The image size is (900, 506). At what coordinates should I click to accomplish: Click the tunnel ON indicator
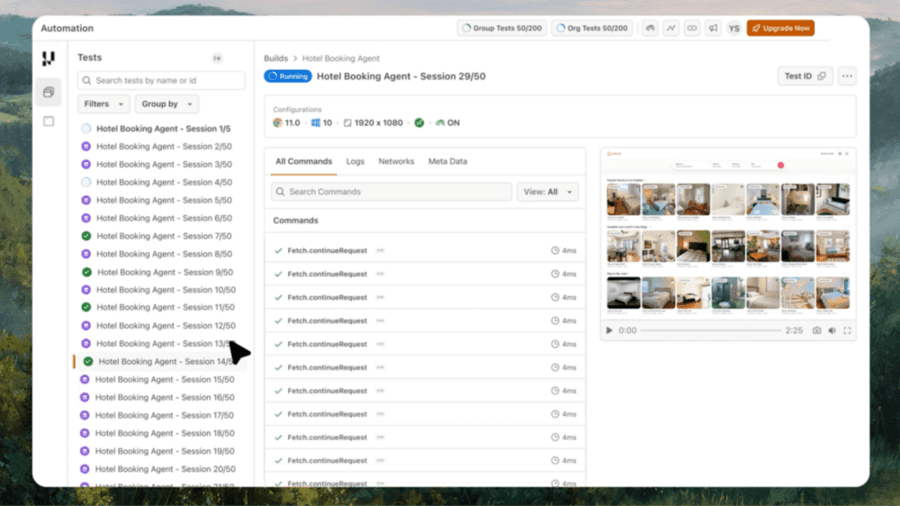click(x=448, y=123)
